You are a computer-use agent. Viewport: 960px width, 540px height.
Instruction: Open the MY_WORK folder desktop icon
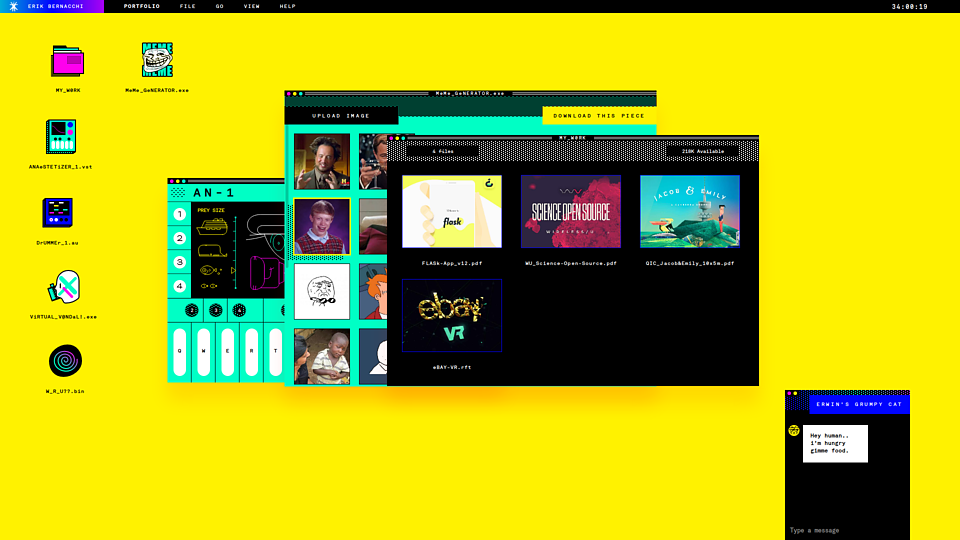pyautogui.click(x=68, y=62)
